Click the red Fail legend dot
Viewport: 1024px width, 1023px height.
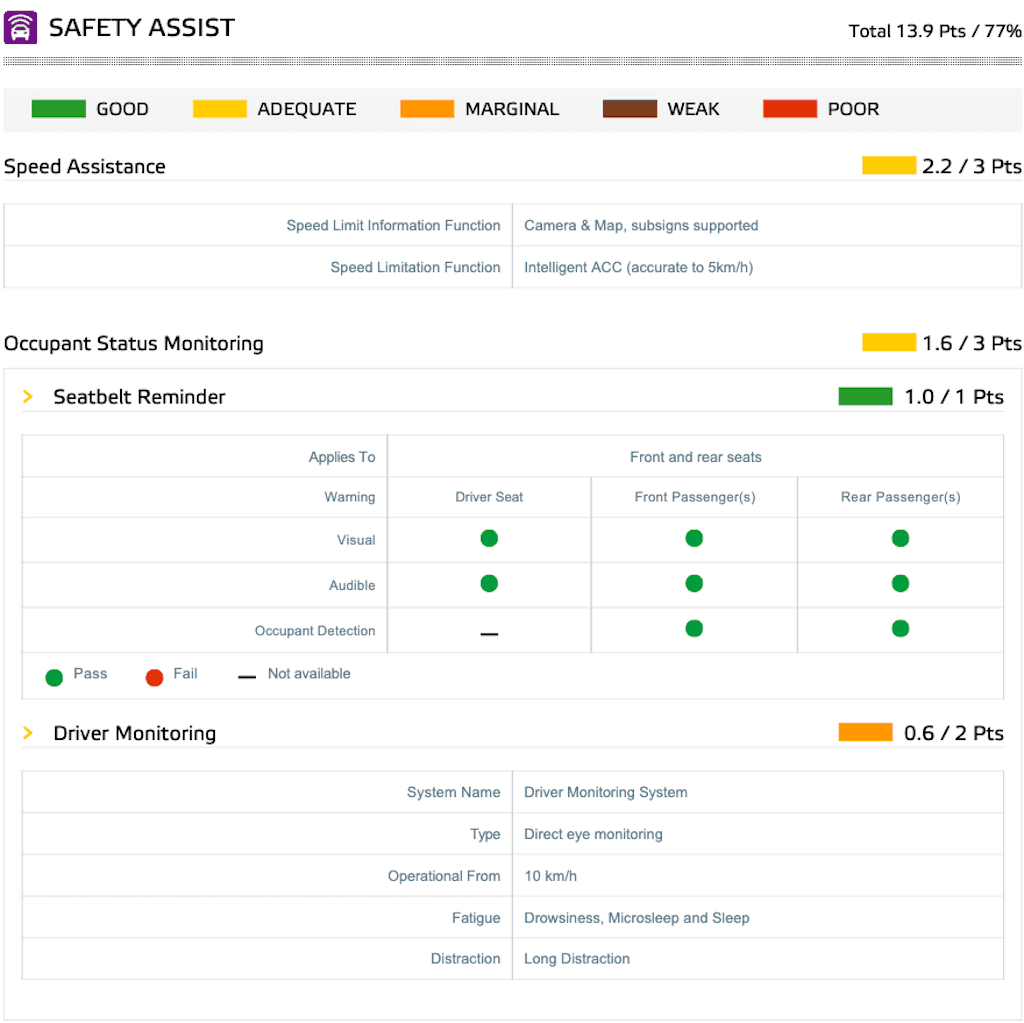[x=154, y=678]
